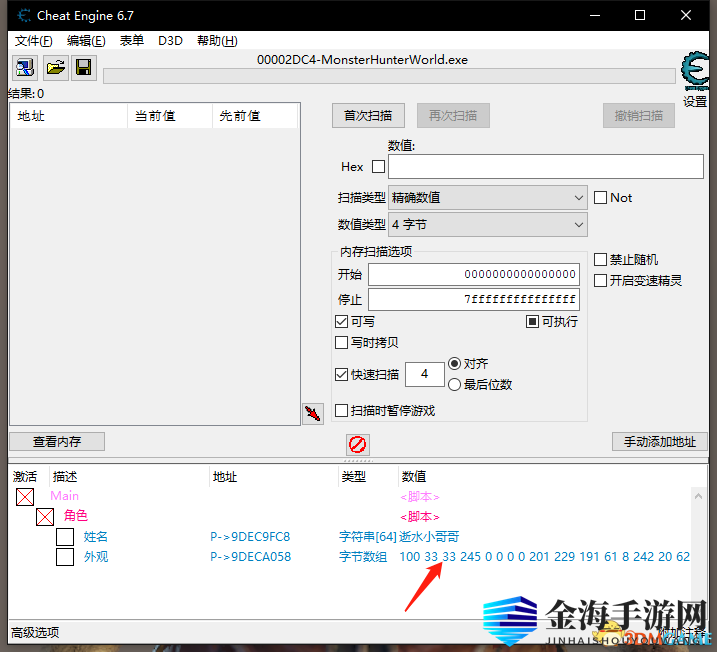Click the 查看内存 button
Viewport: 717px width, 652px height.
click(57, 442)
